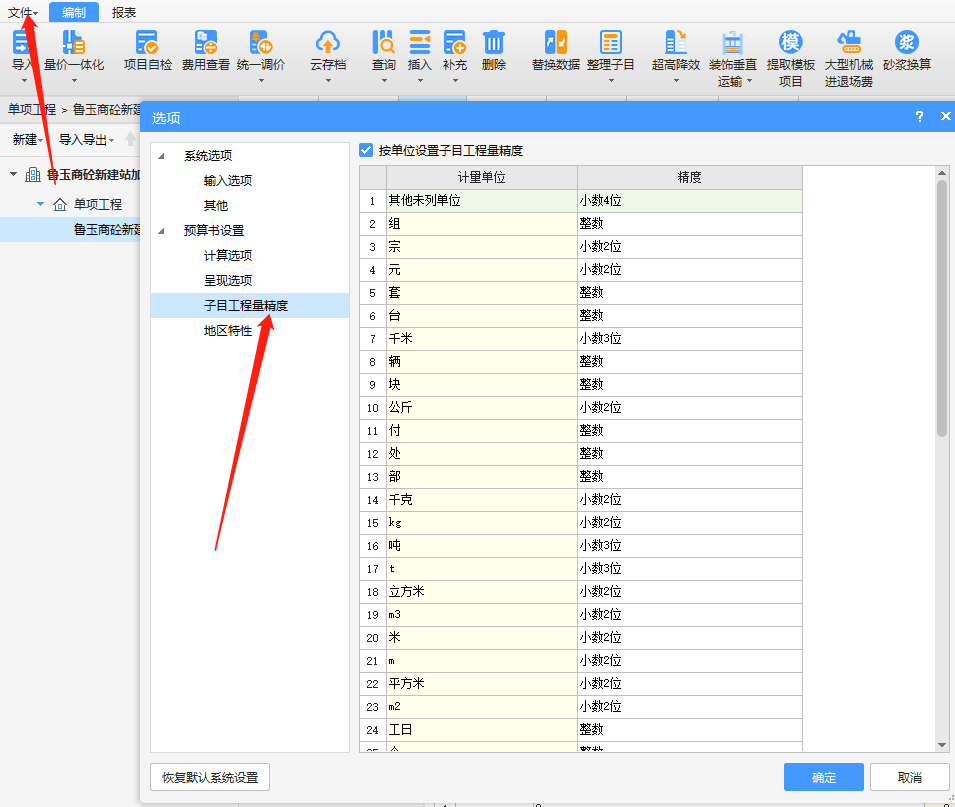
Task: Click the 删除 trash icon
Action: 493,43
